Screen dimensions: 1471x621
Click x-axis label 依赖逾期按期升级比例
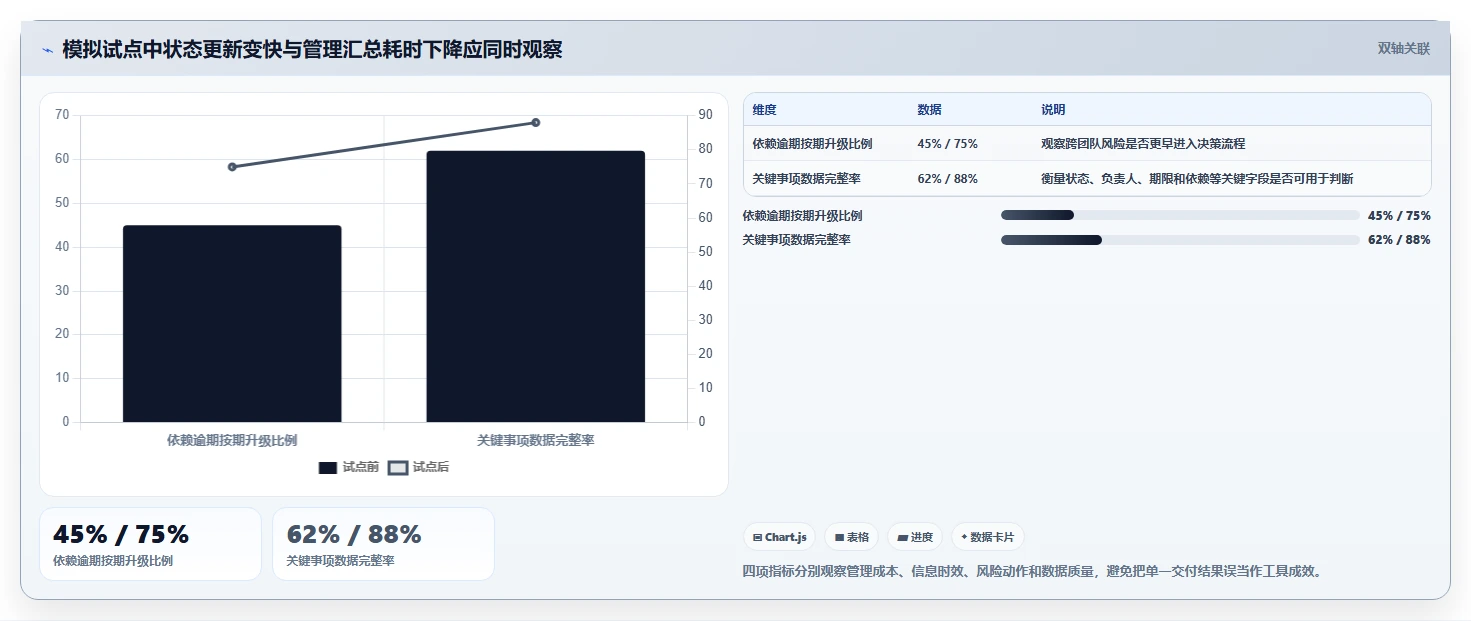(x=232, y=440)
